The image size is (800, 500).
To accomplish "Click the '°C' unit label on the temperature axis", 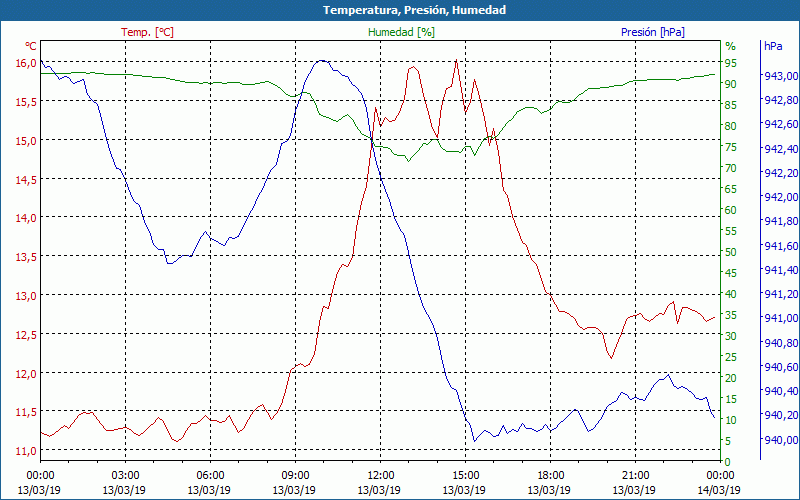I will [x=31, y=46].
